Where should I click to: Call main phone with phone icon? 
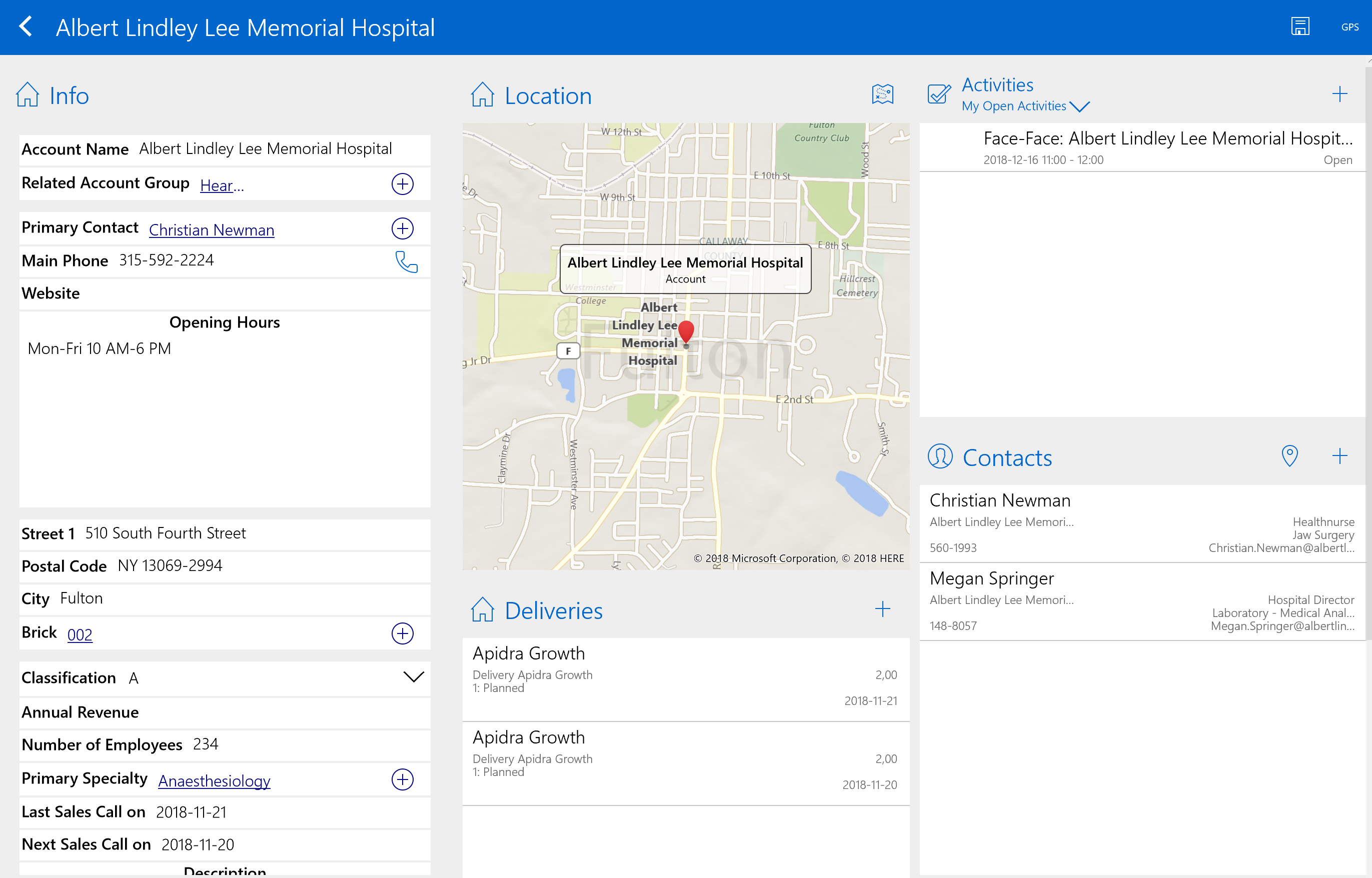407,261
